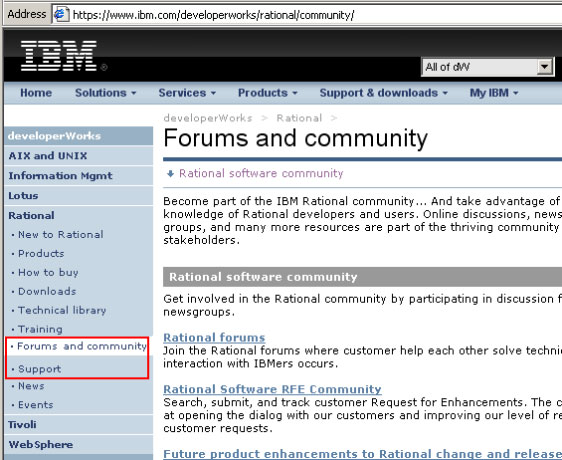
Task: Open Rational Software RFE Community link
Action: coord(272,389)
